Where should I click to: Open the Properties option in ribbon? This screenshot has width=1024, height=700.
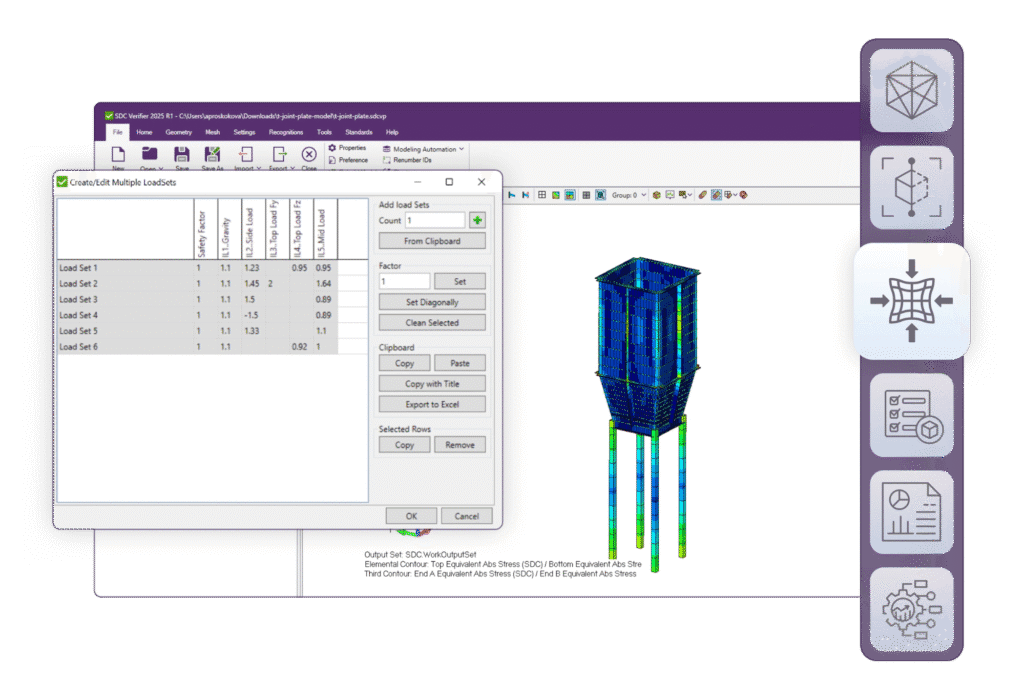[x=348, y=148]
